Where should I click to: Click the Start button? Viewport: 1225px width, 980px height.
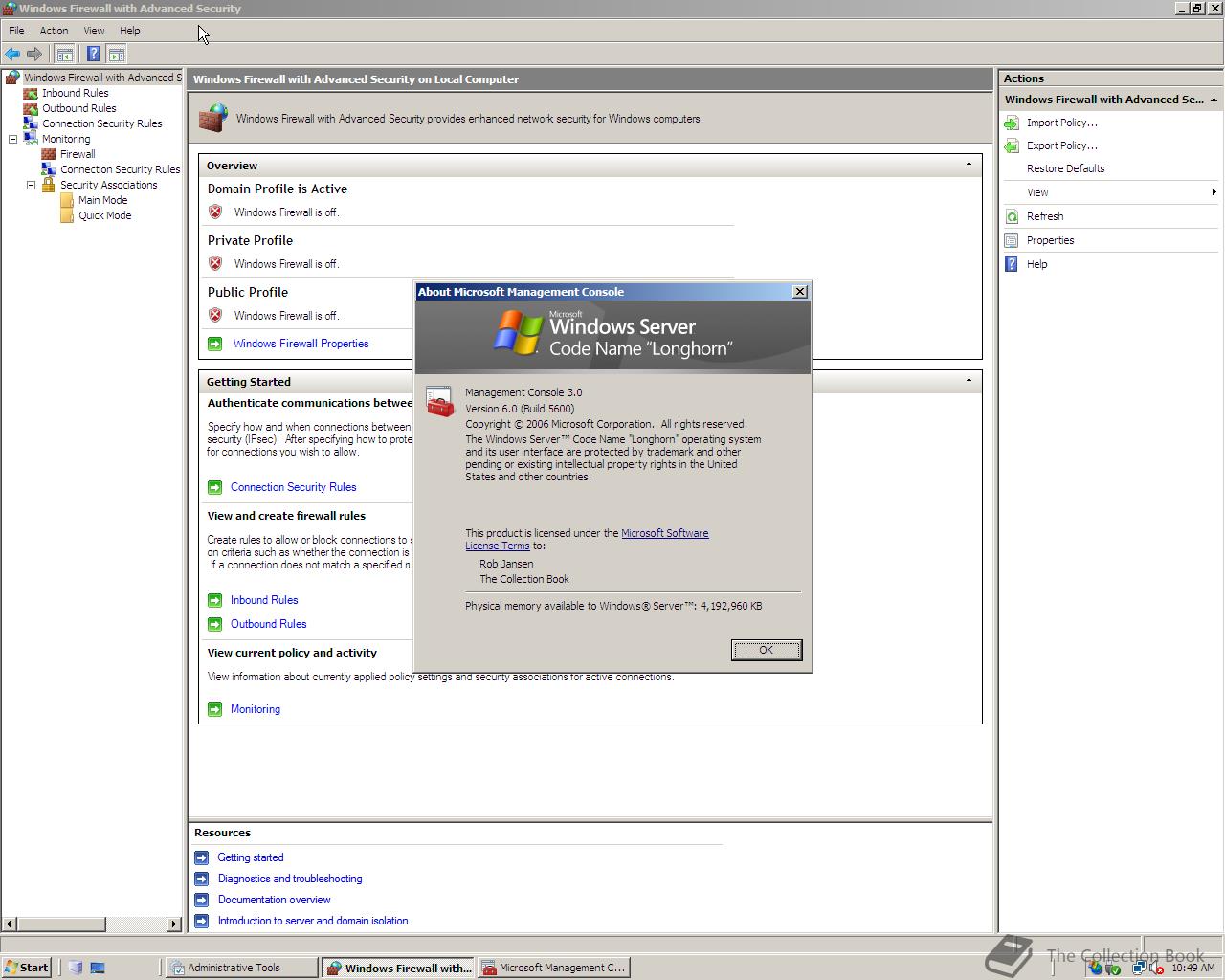pos(26,968)
